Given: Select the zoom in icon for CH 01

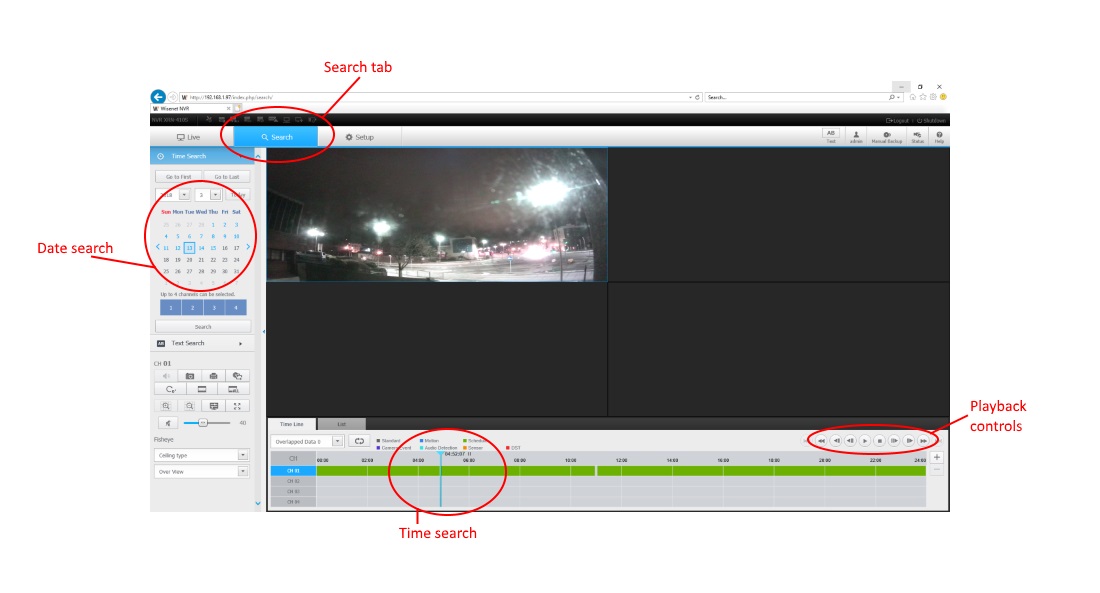Looking at the screenshot, I should click(167, 406).
